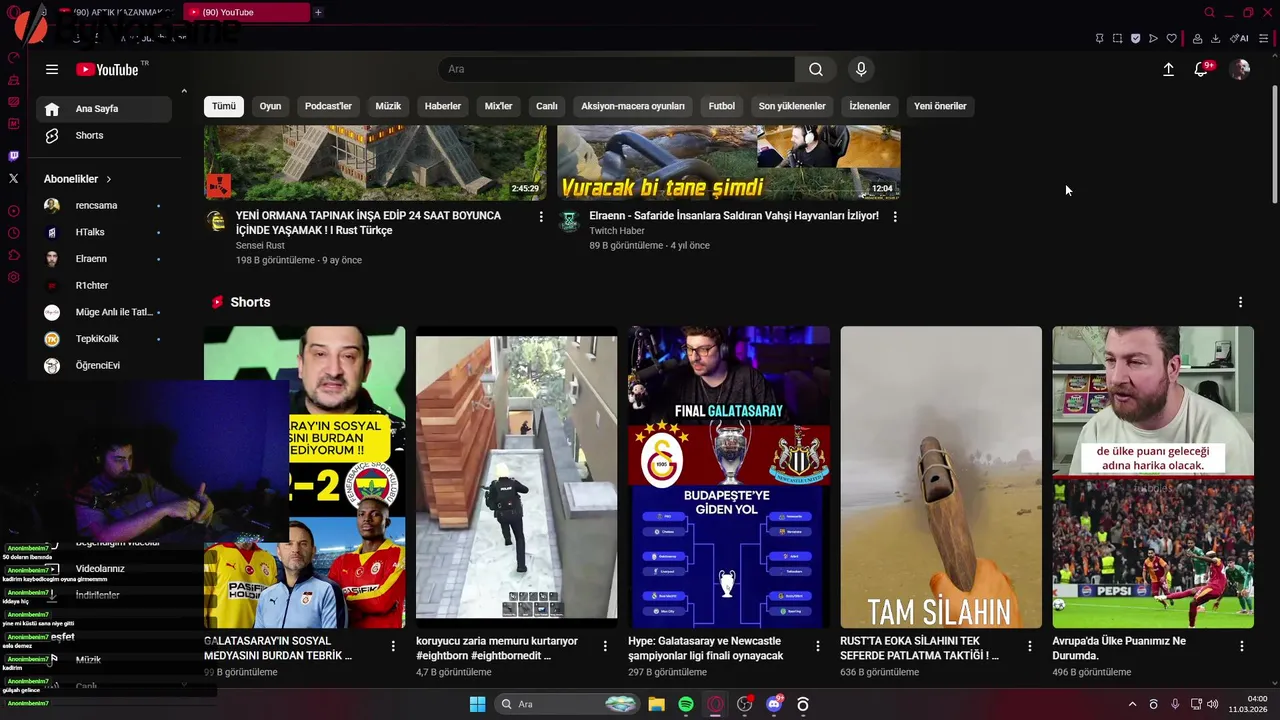Open the TAM SİLAHIN Rust short thumbnail

[941, 477]
